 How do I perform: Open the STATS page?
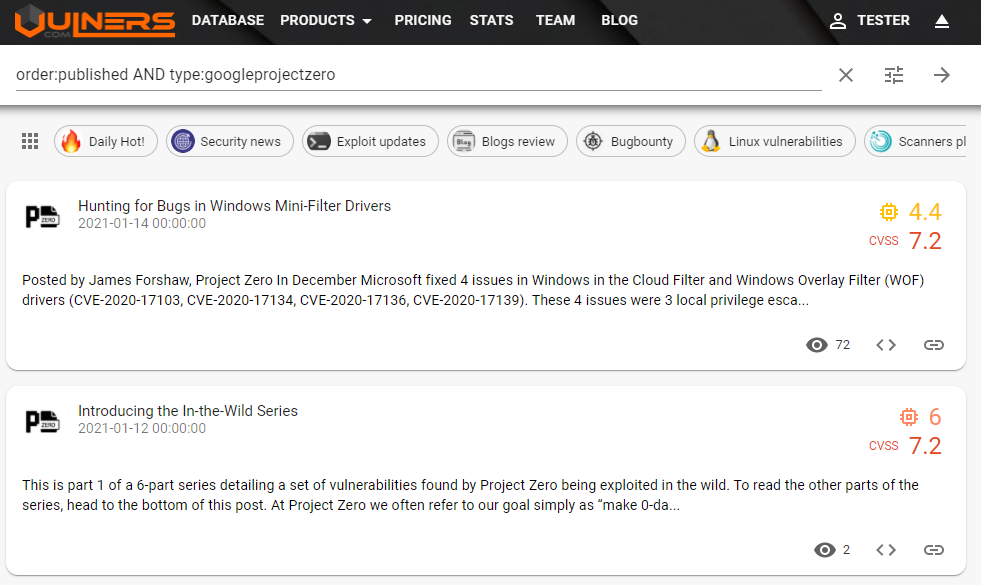pos(491,20)
